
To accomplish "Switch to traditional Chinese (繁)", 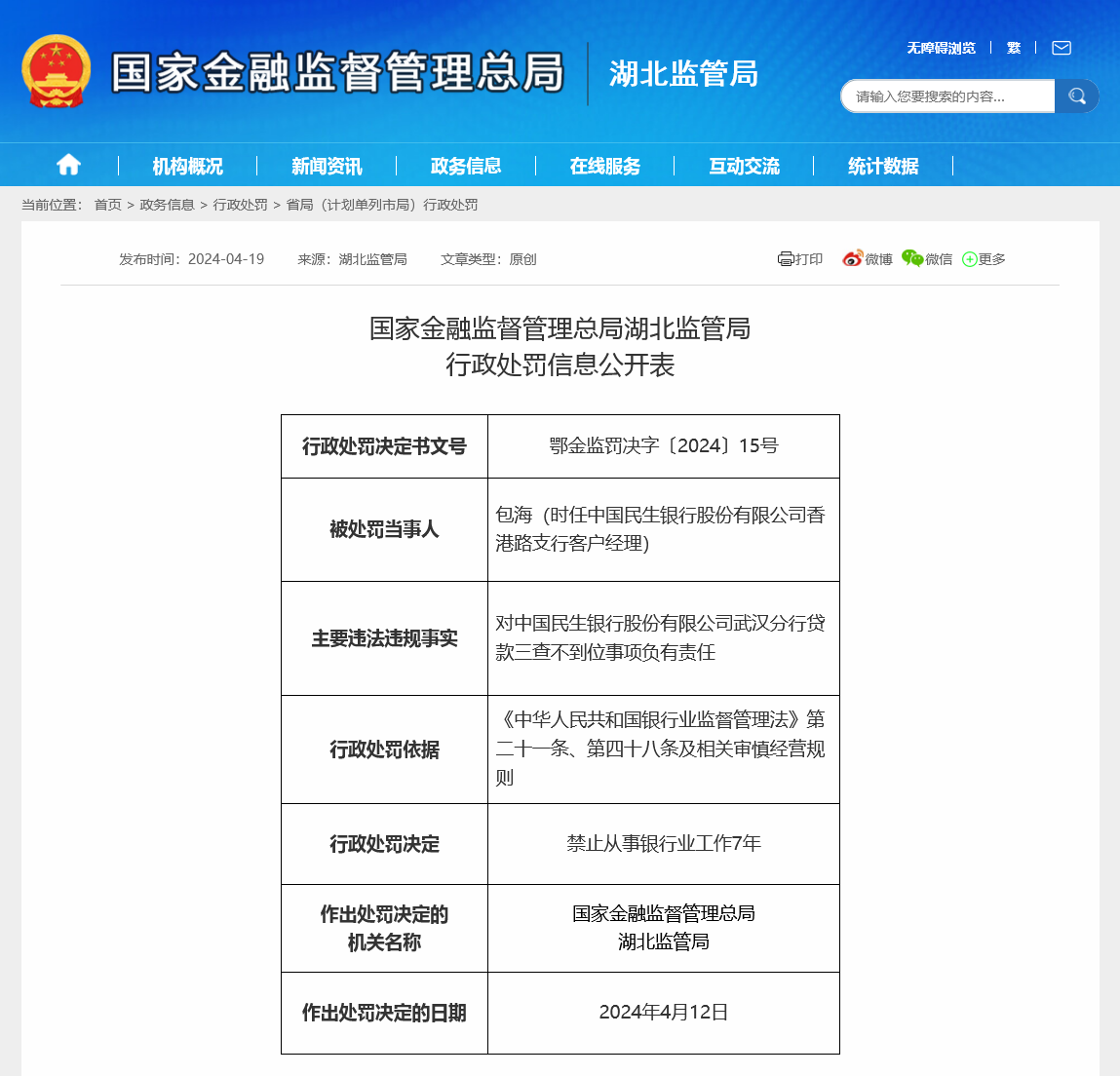I will [x=1014, y=48].
